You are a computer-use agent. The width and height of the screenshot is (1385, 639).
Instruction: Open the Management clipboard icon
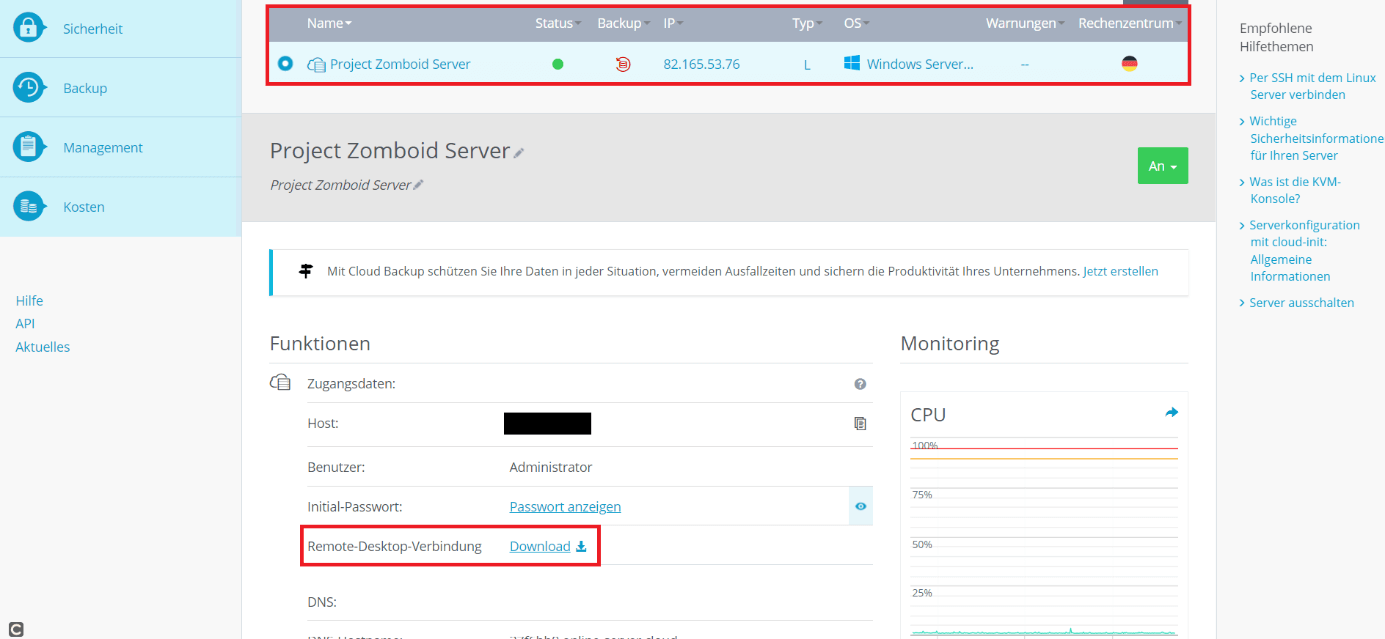(x=28, y=147)
